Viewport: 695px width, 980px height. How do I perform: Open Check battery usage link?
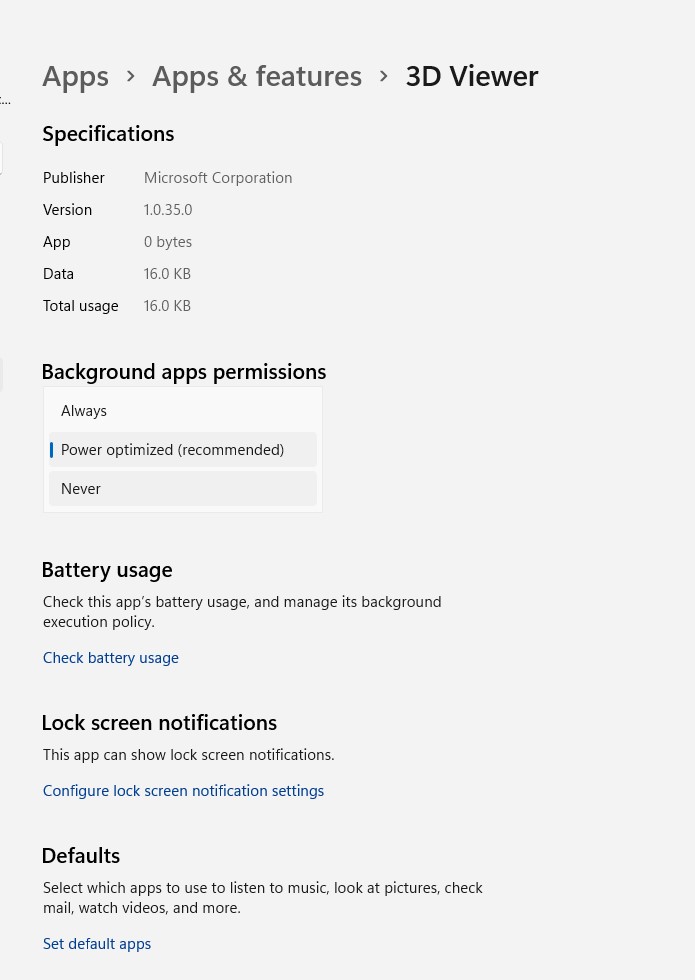pos(111,658)
